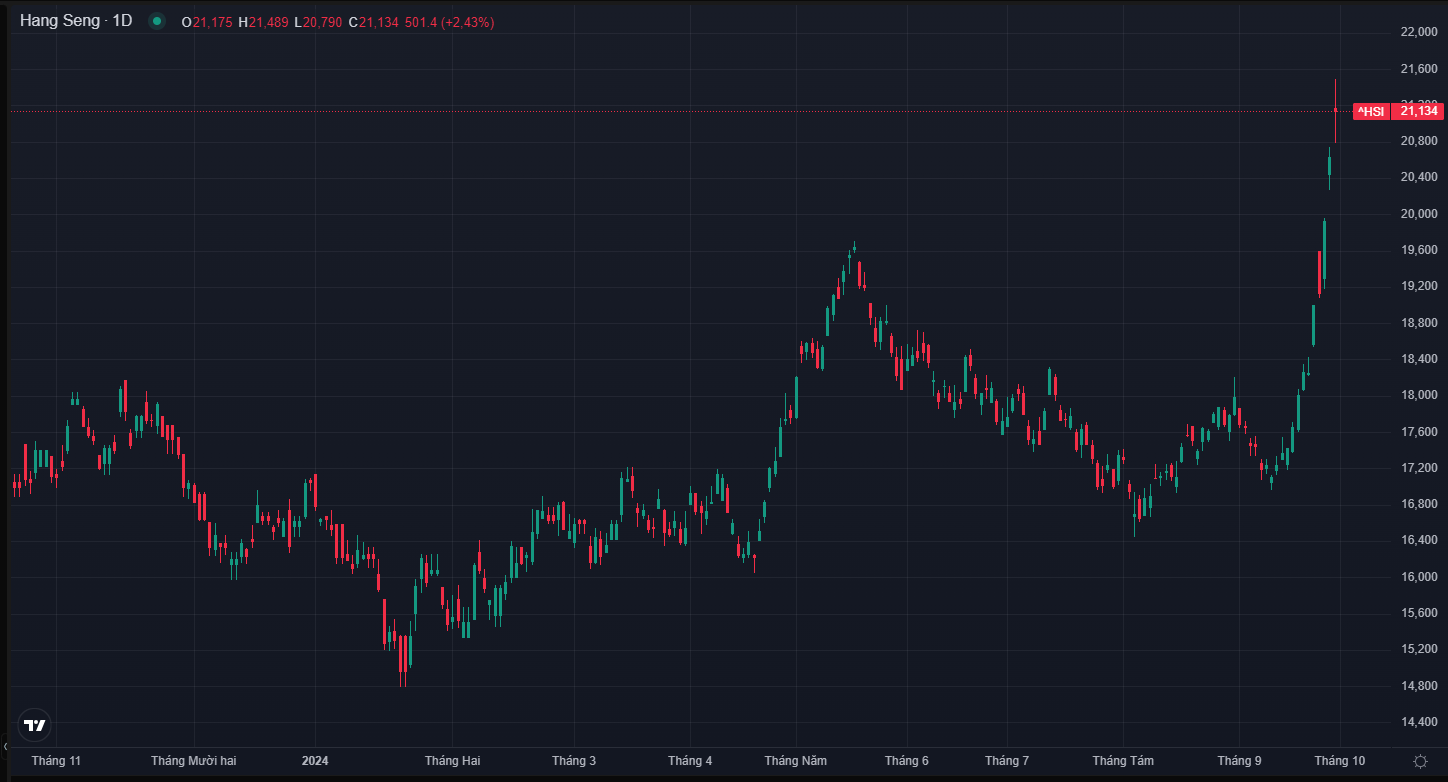Click the 19,200 price axis label
Viewport: 1448px width, 782px height.
coord(1419,287)
